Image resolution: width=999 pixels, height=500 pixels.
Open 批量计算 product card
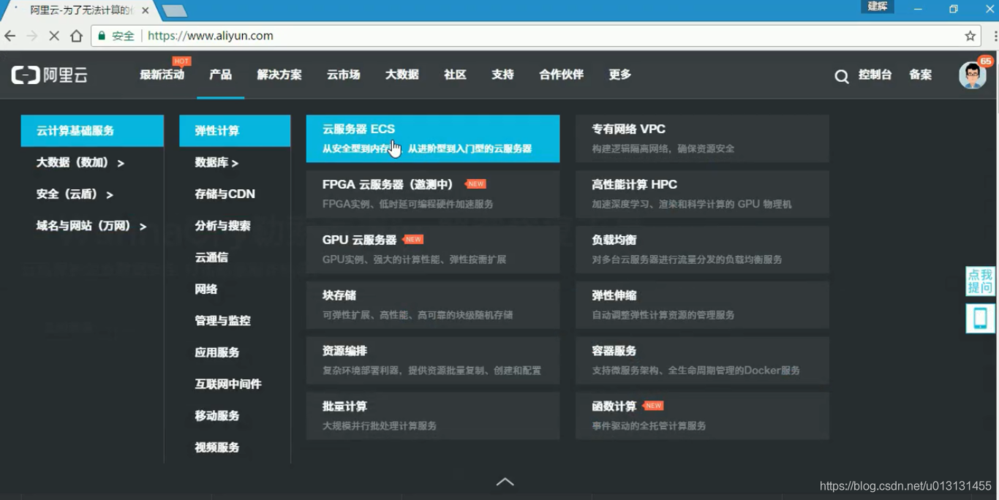tap(433, 415)
